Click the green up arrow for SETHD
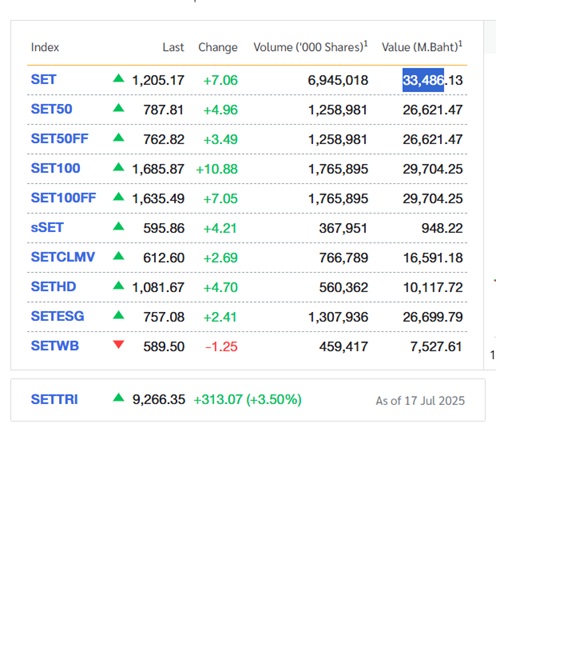The image size is (570, 653). (x=119, y=285)
